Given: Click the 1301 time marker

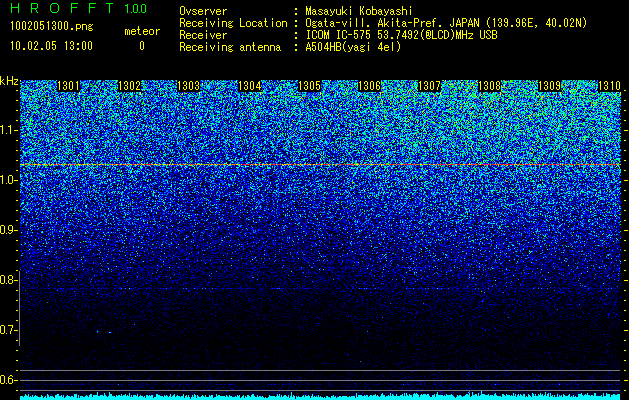Looking at the screenshot, I should (69, 86).
